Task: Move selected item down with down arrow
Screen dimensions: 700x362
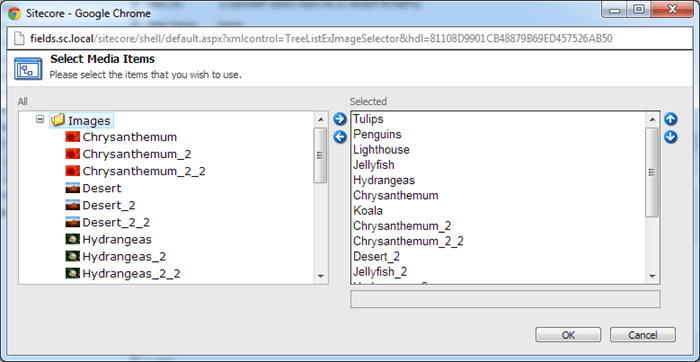Action: [670, 137]
